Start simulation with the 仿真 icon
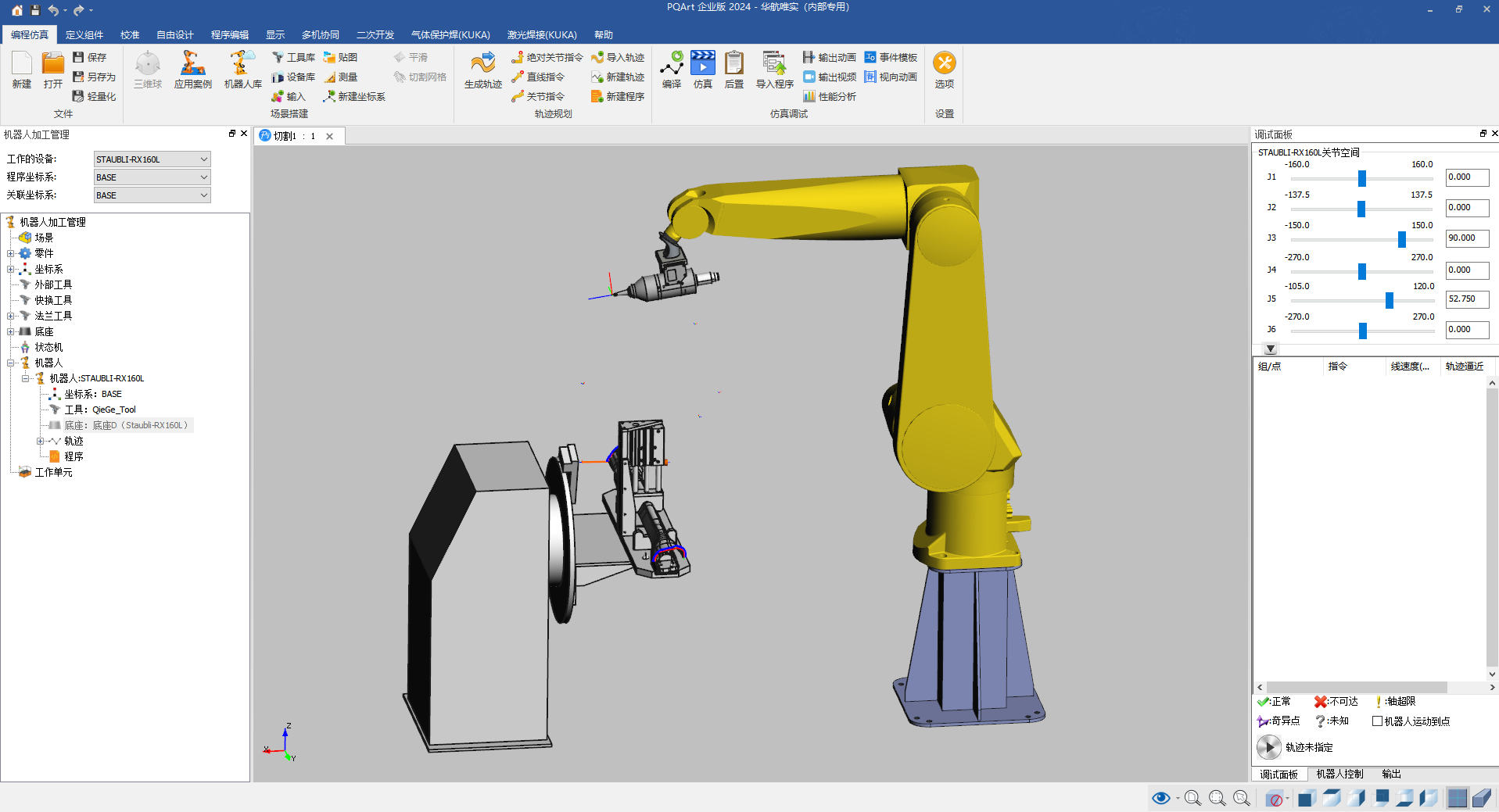 point(702,69)
